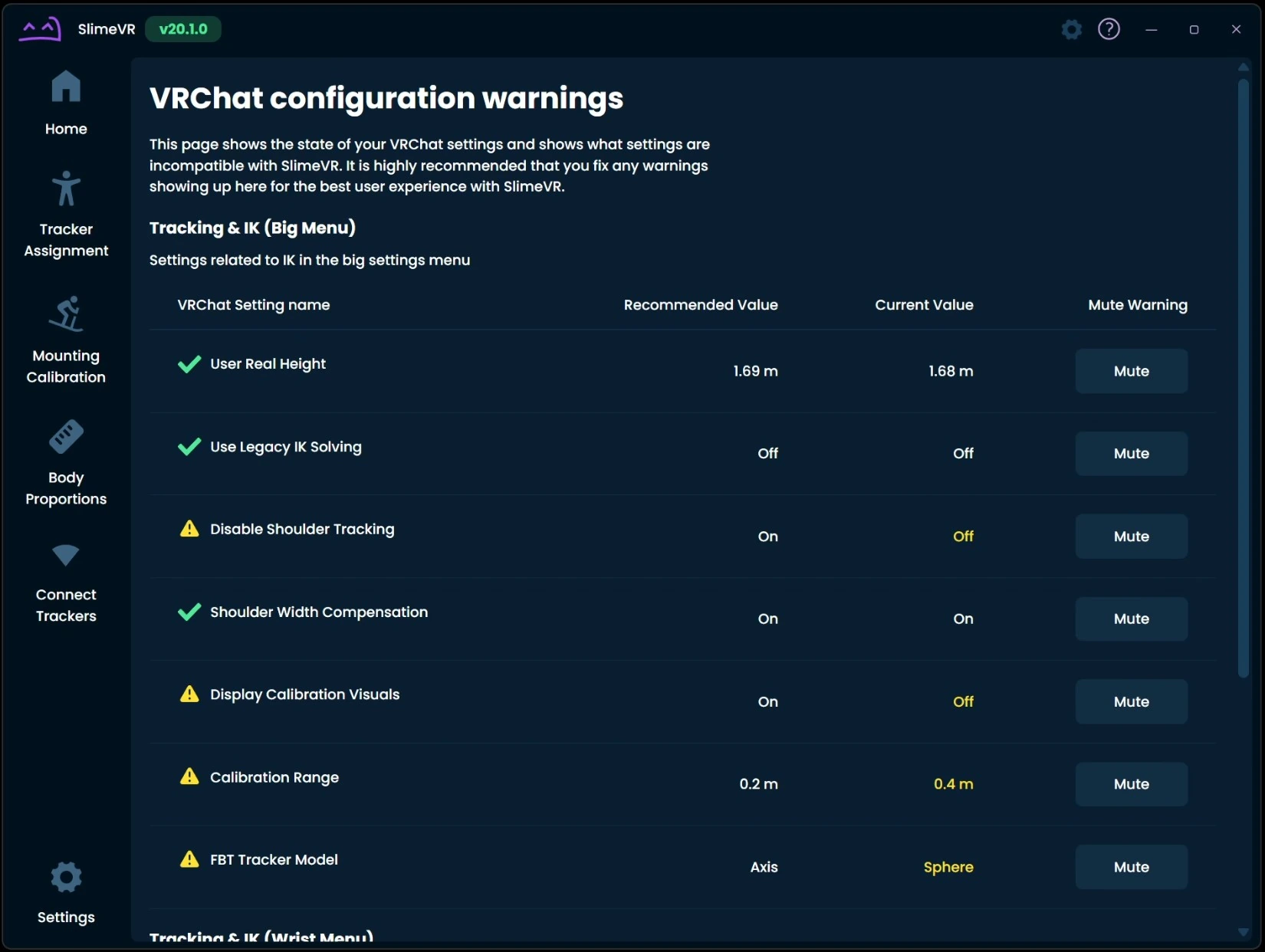Click the current value 'Sphere'
The image size is (1265, 952).
click(x=948, y=868)
